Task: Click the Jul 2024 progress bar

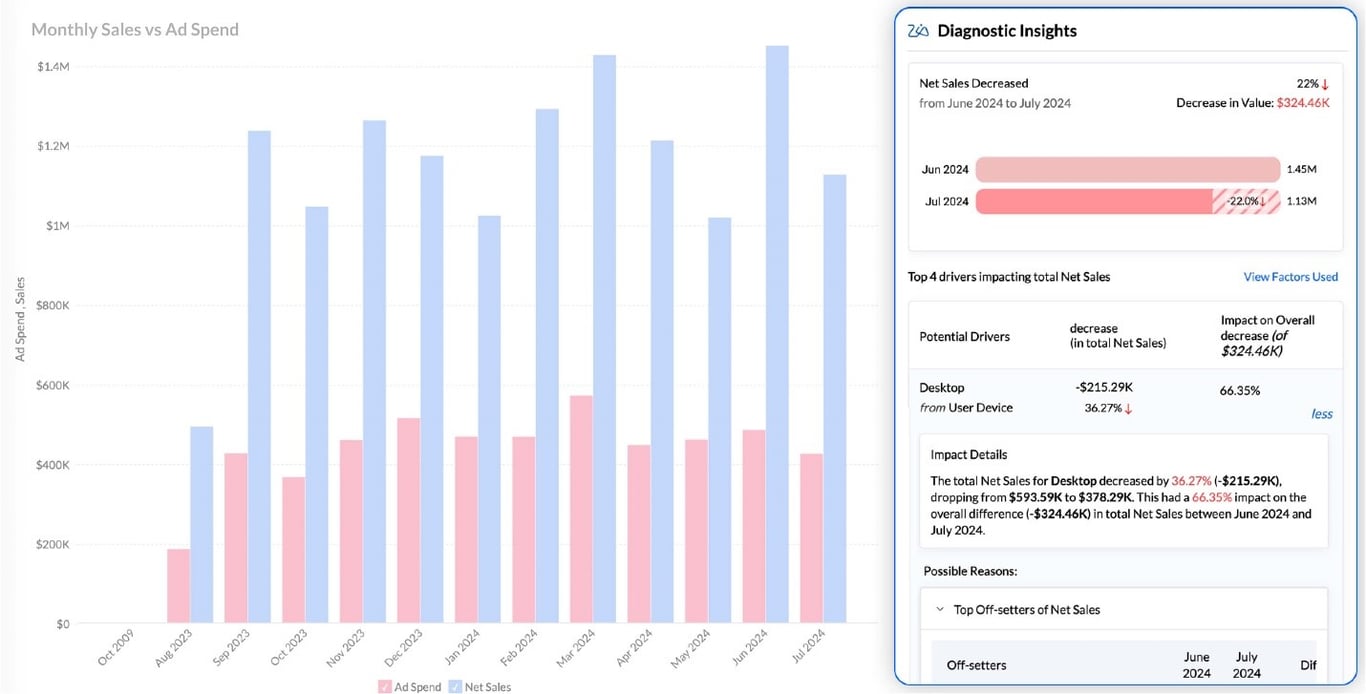Action: pyautogui.click(x=1100, y=201)
